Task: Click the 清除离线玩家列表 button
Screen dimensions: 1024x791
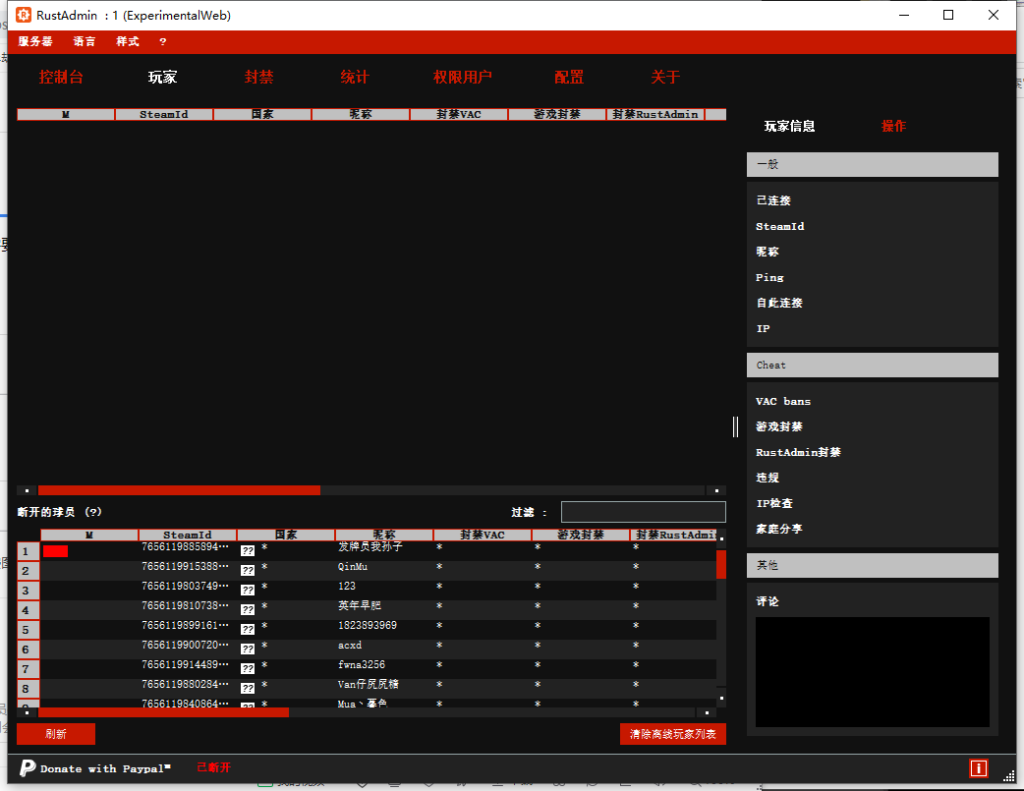Action: point(673,734)
